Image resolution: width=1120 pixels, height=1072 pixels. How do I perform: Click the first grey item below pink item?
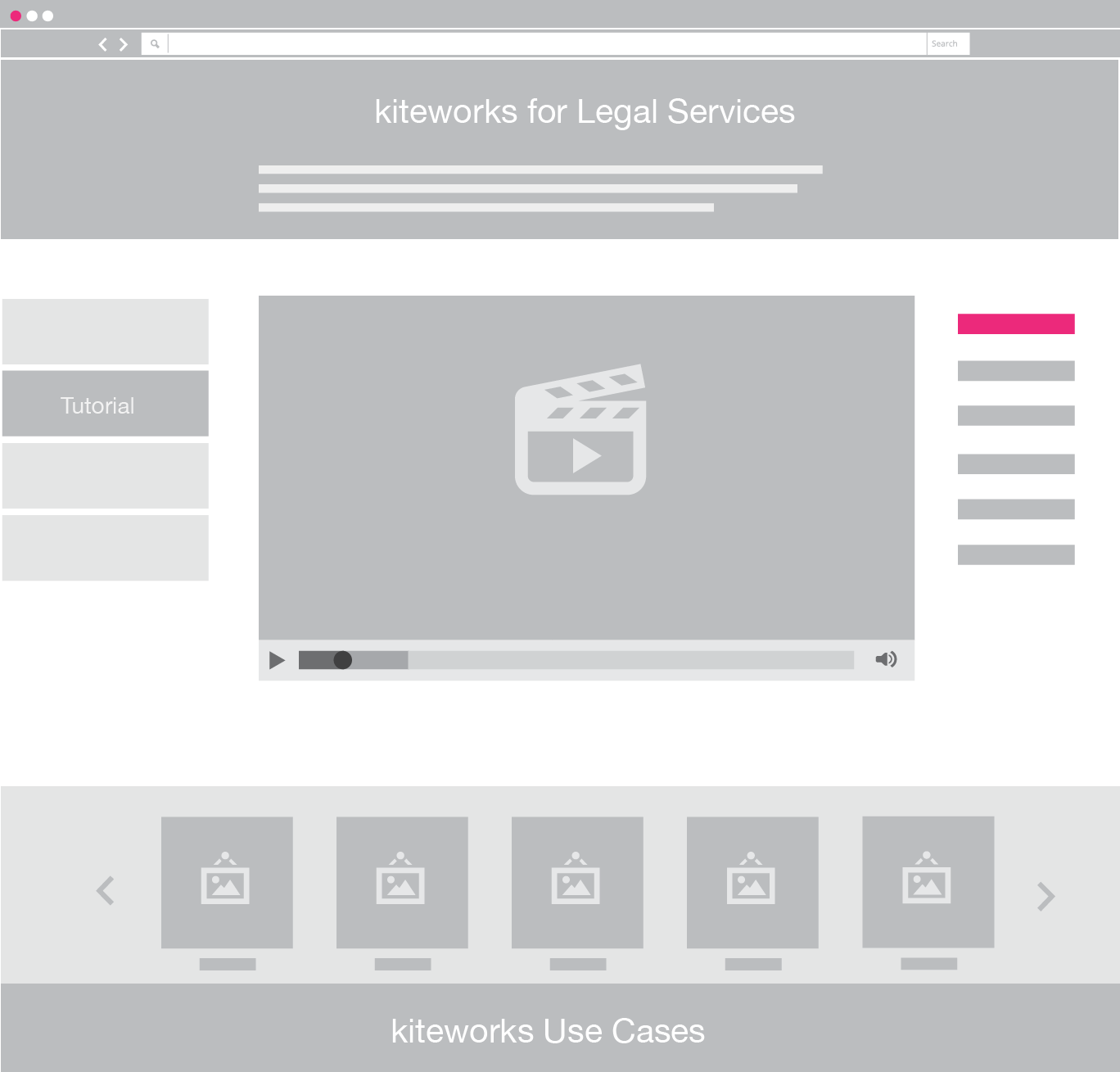coord(1016,371)
